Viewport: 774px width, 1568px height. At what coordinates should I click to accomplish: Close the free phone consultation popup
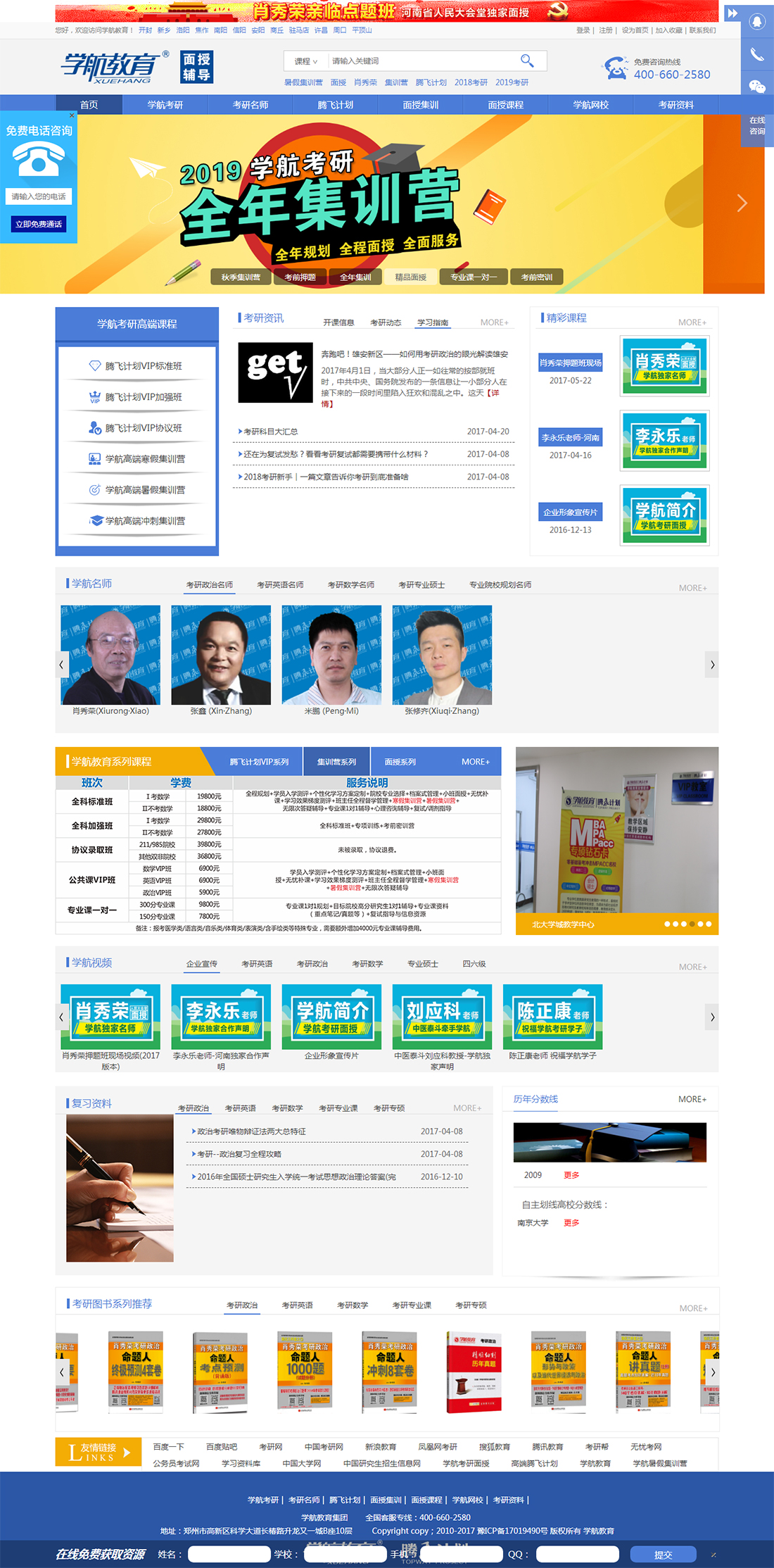72,115
